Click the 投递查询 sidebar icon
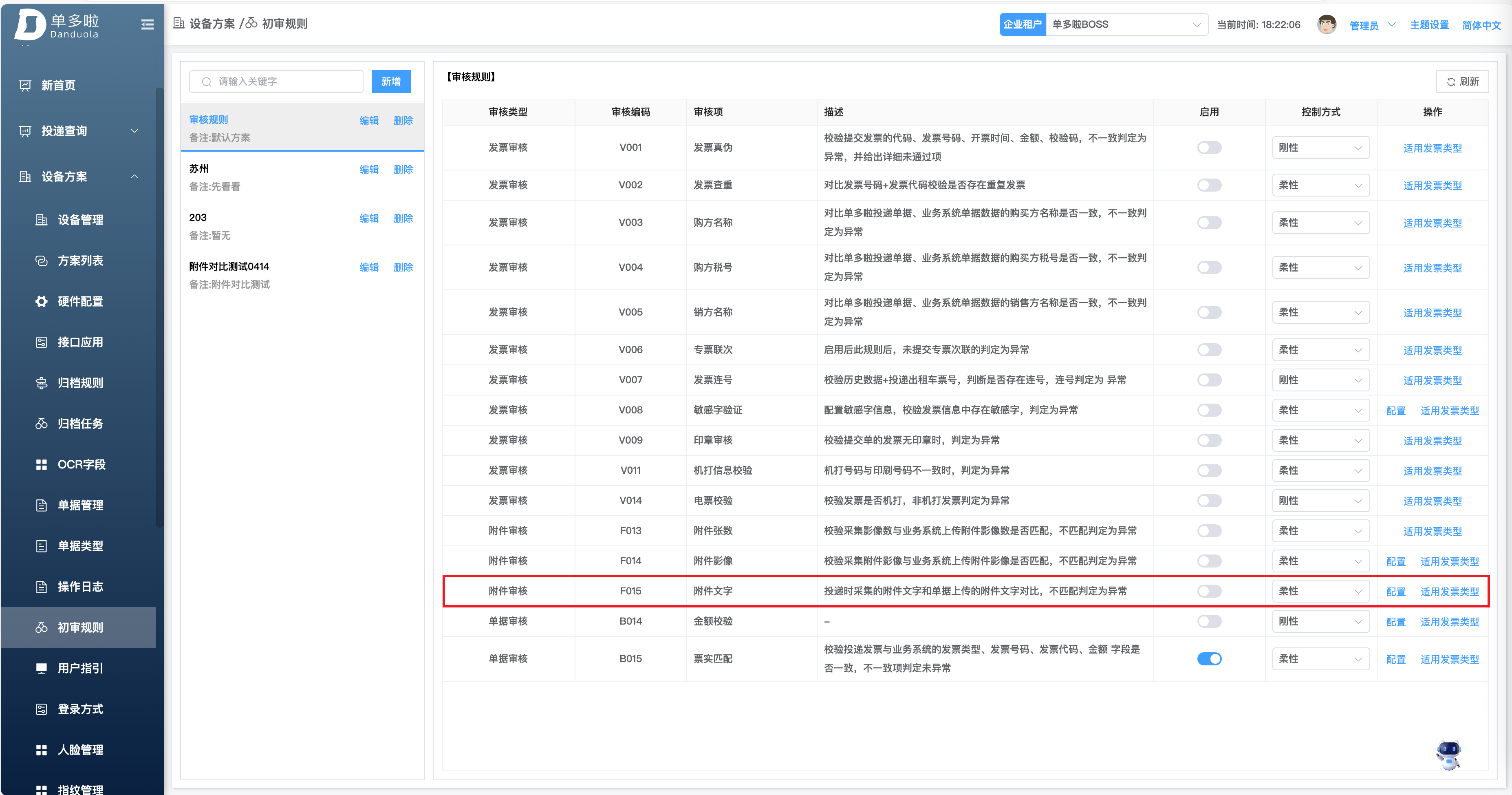The image size is (1512, 795). 25,131
